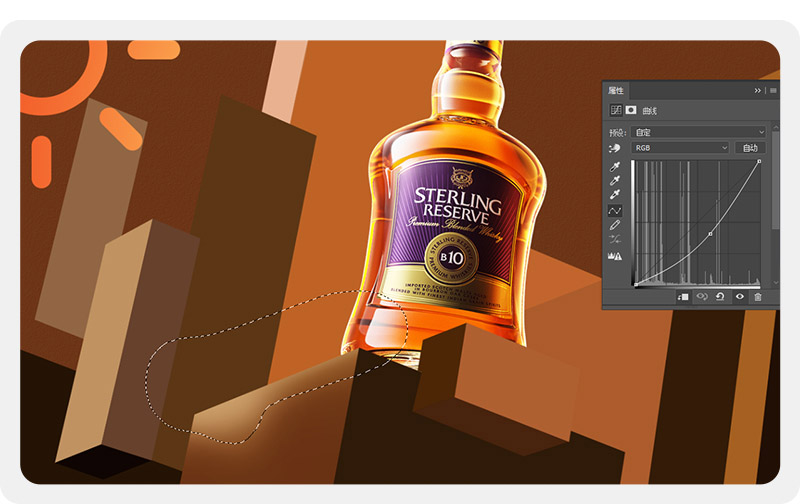Click the 预设 label text
The image size is (800, 504).
point(617,133)
